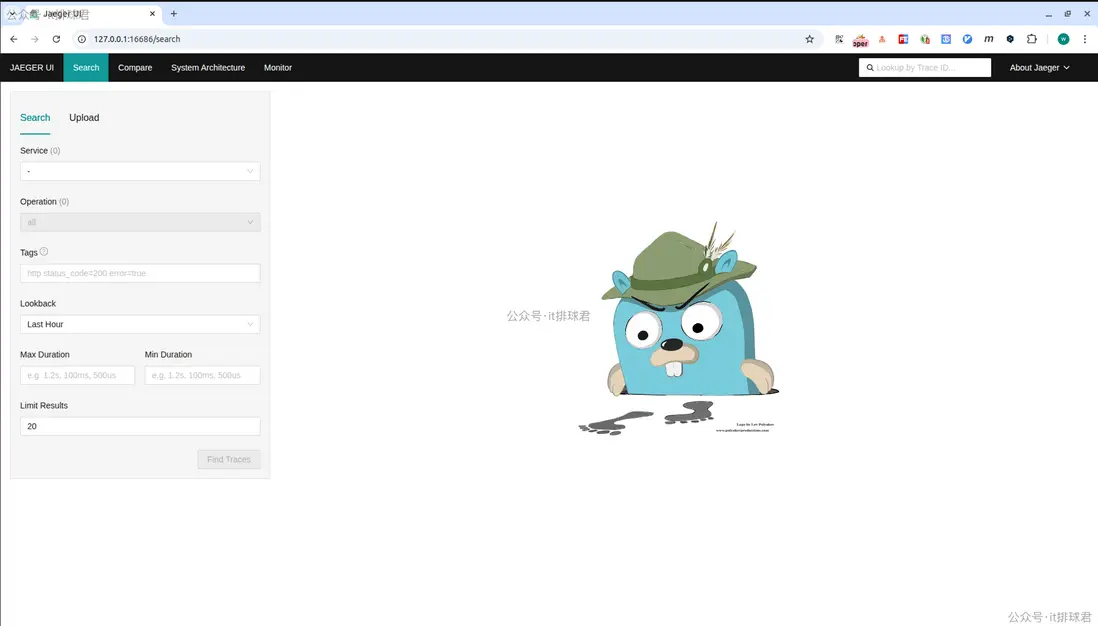Screen dimensions: 1098x626
Task: Go back using browser back arrow
Action: tap(14, 39)
